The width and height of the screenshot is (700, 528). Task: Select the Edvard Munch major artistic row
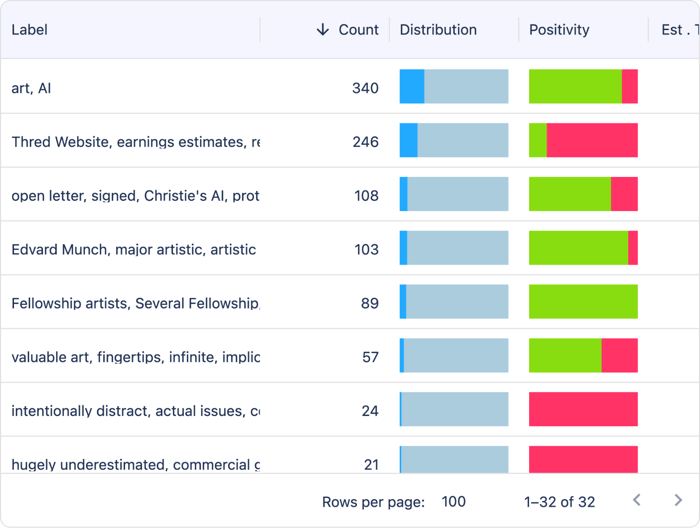133,249
